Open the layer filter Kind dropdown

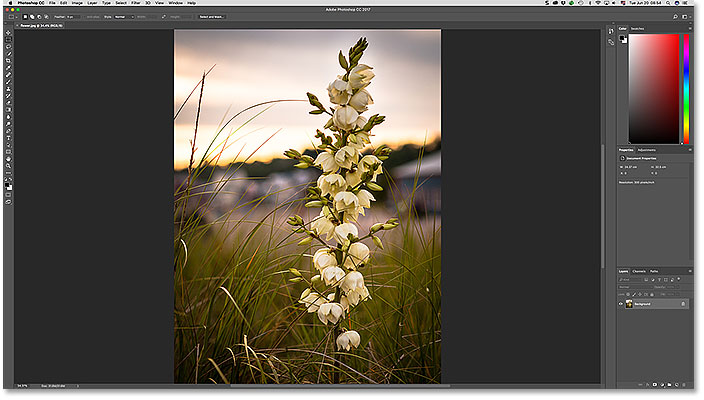(x=629, y=280)
